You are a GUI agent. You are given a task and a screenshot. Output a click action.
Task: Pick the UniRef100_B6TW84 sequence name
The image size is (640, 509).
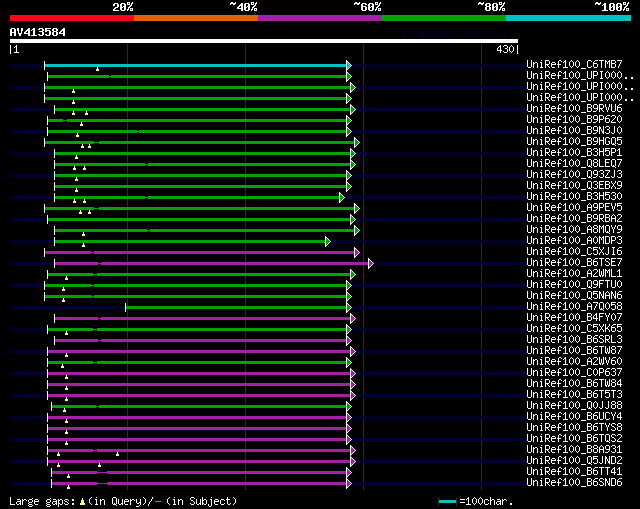tap(574, 384)
